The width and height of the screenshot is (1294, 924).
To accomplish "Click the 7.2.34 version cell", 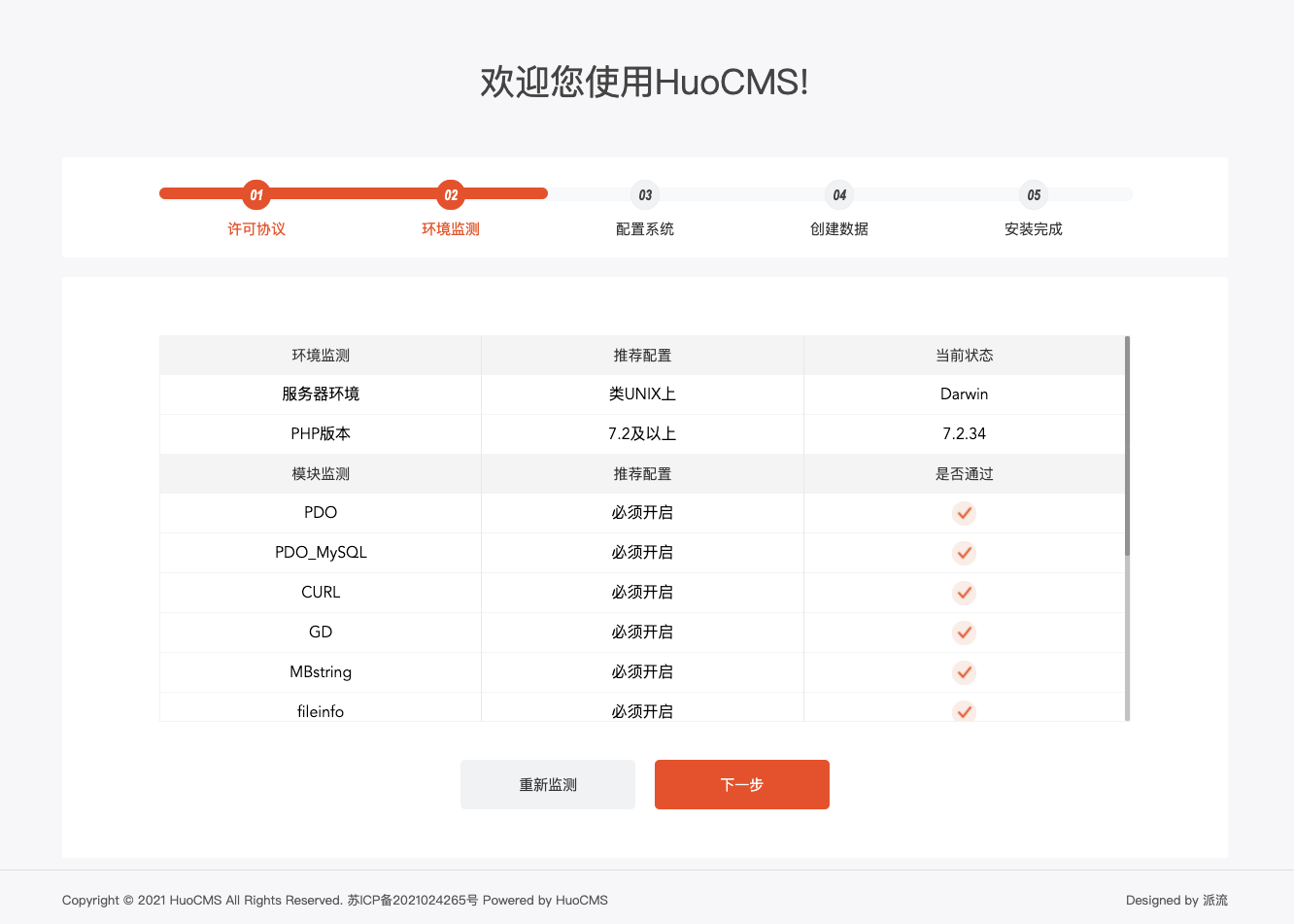I will tap(964, 434).
